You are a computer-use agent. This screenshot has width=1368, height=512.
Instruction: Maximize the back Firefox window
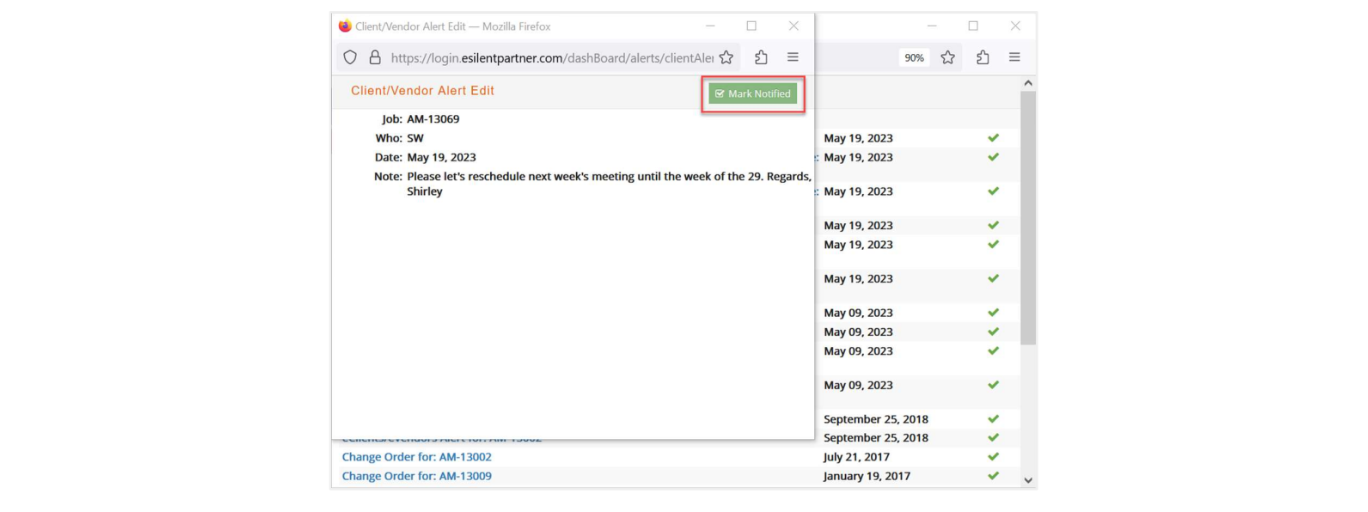973,26
